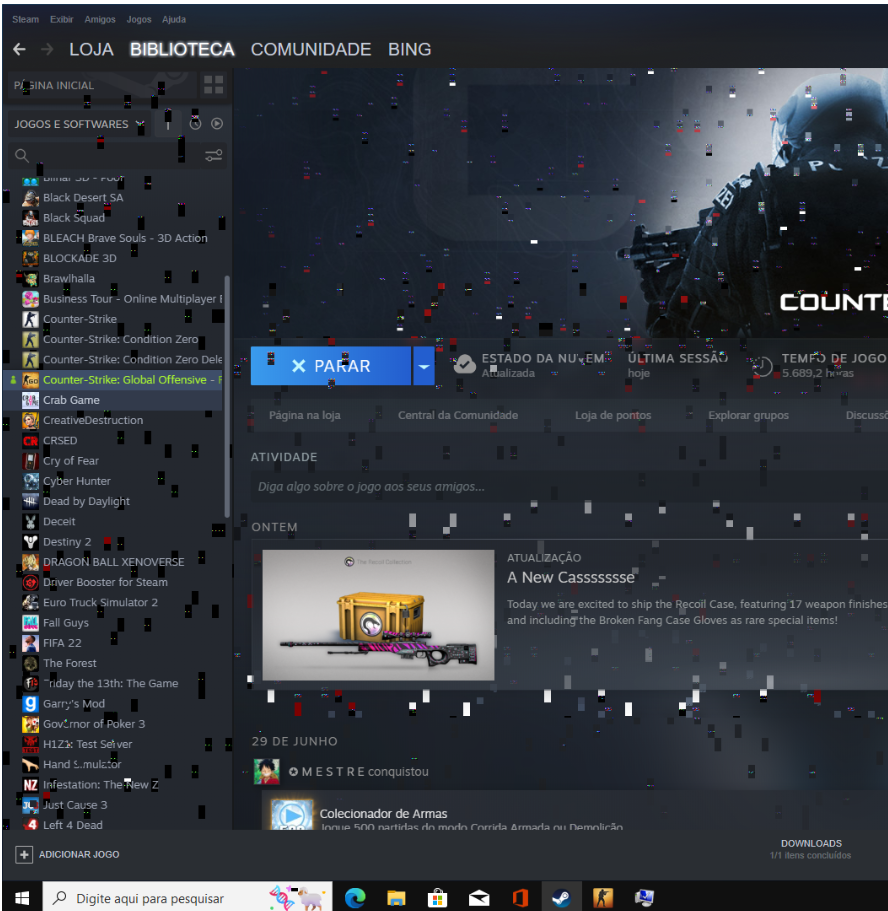Toggle the ready-to-play filter icon
This screenshot has height=911, width=888.
click(x=217, y=124)
